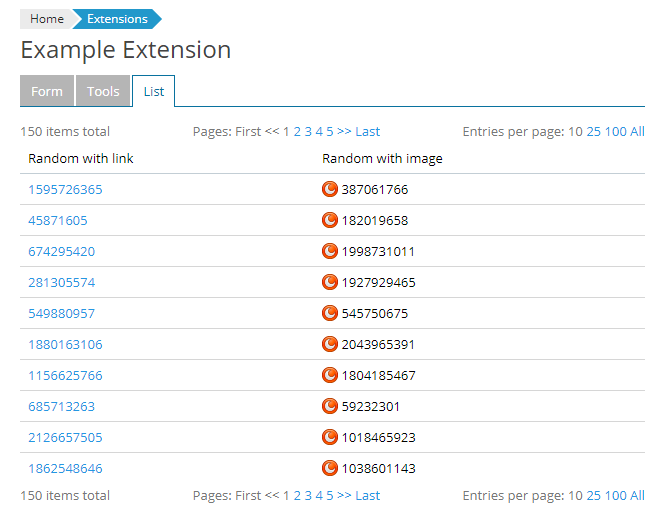Open the Tools tab

103,91
